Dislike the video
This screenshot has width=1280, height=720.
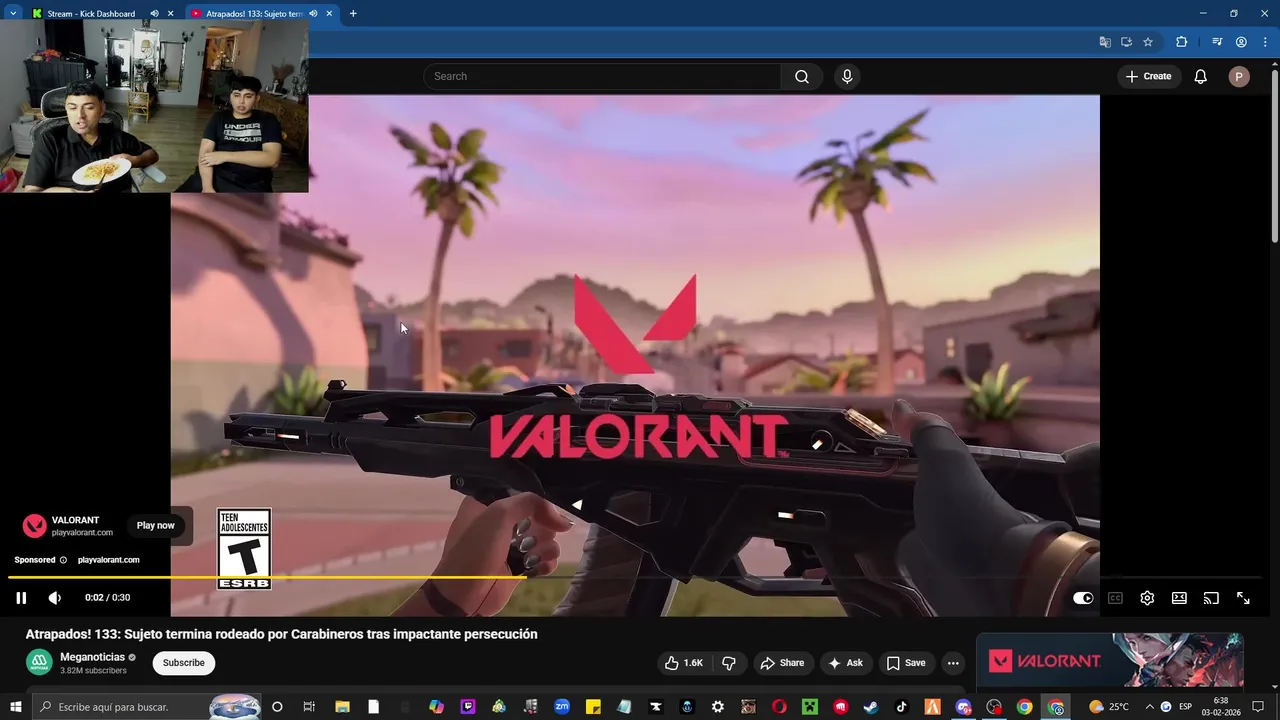pyautogui.click(x=729, y=663)
